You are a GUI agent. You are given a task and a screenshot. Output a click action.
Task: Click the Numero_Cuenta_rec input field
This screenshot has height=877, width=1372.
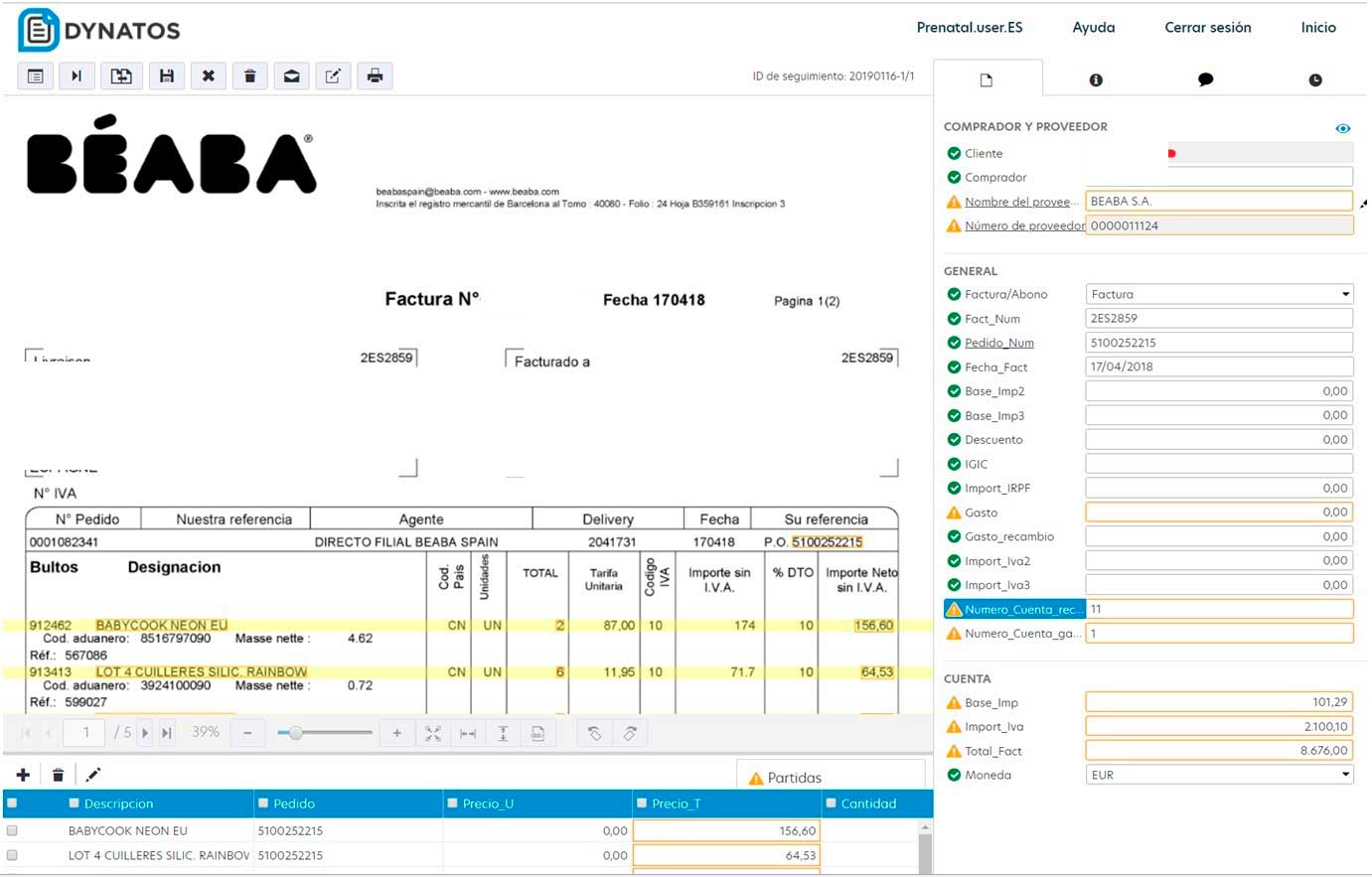click(x=1219, y=609)
